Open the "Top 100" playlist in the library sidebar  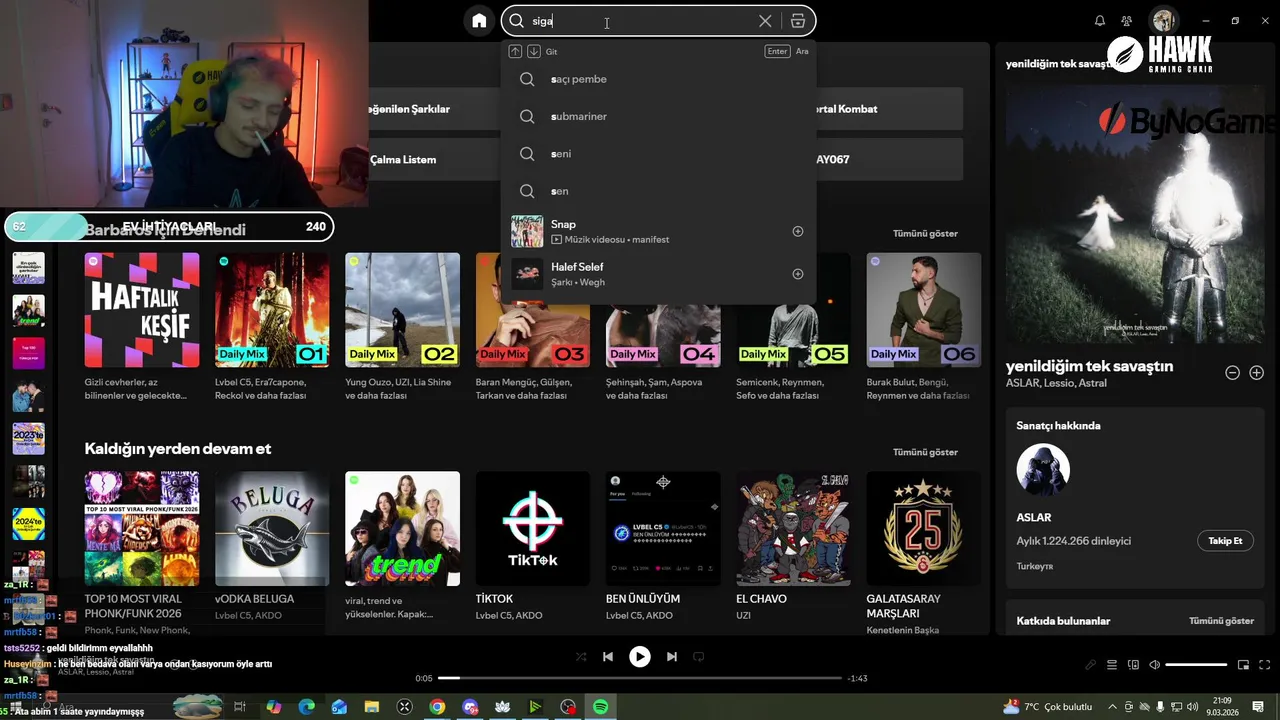coord(28,353)
